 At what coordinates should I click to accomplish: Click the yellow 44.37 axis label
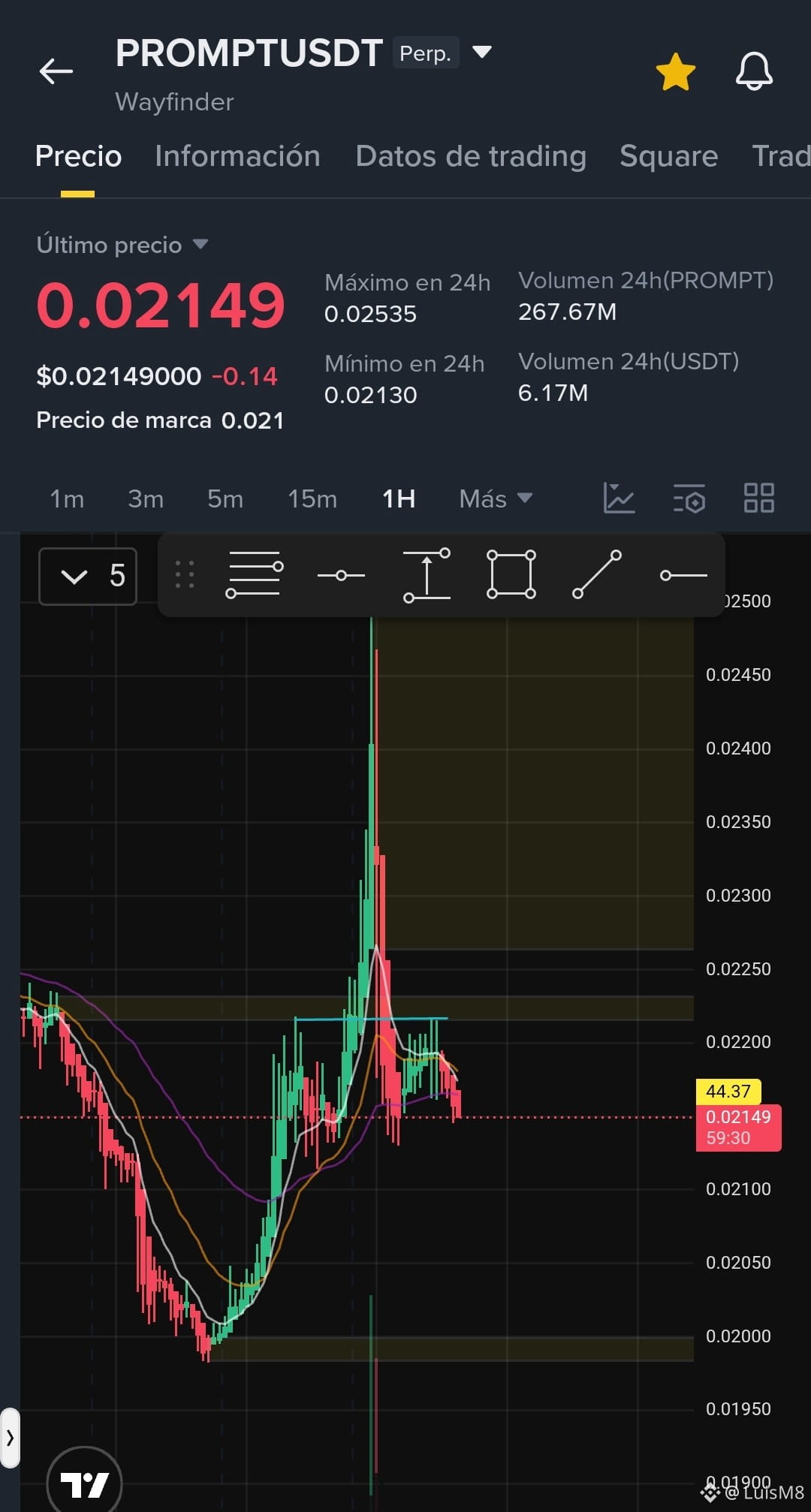coord(728,1092)
